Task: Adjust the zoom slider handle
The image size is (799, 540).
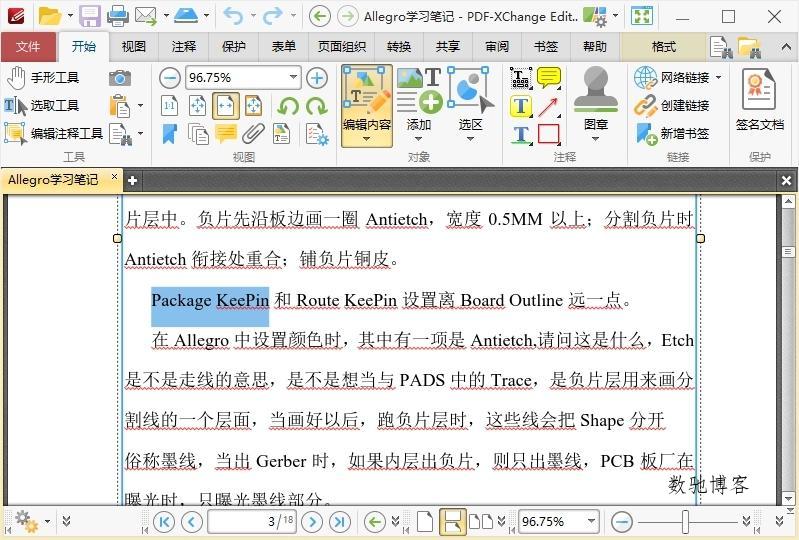Action: pyautogui.click(x=685, y=521)
